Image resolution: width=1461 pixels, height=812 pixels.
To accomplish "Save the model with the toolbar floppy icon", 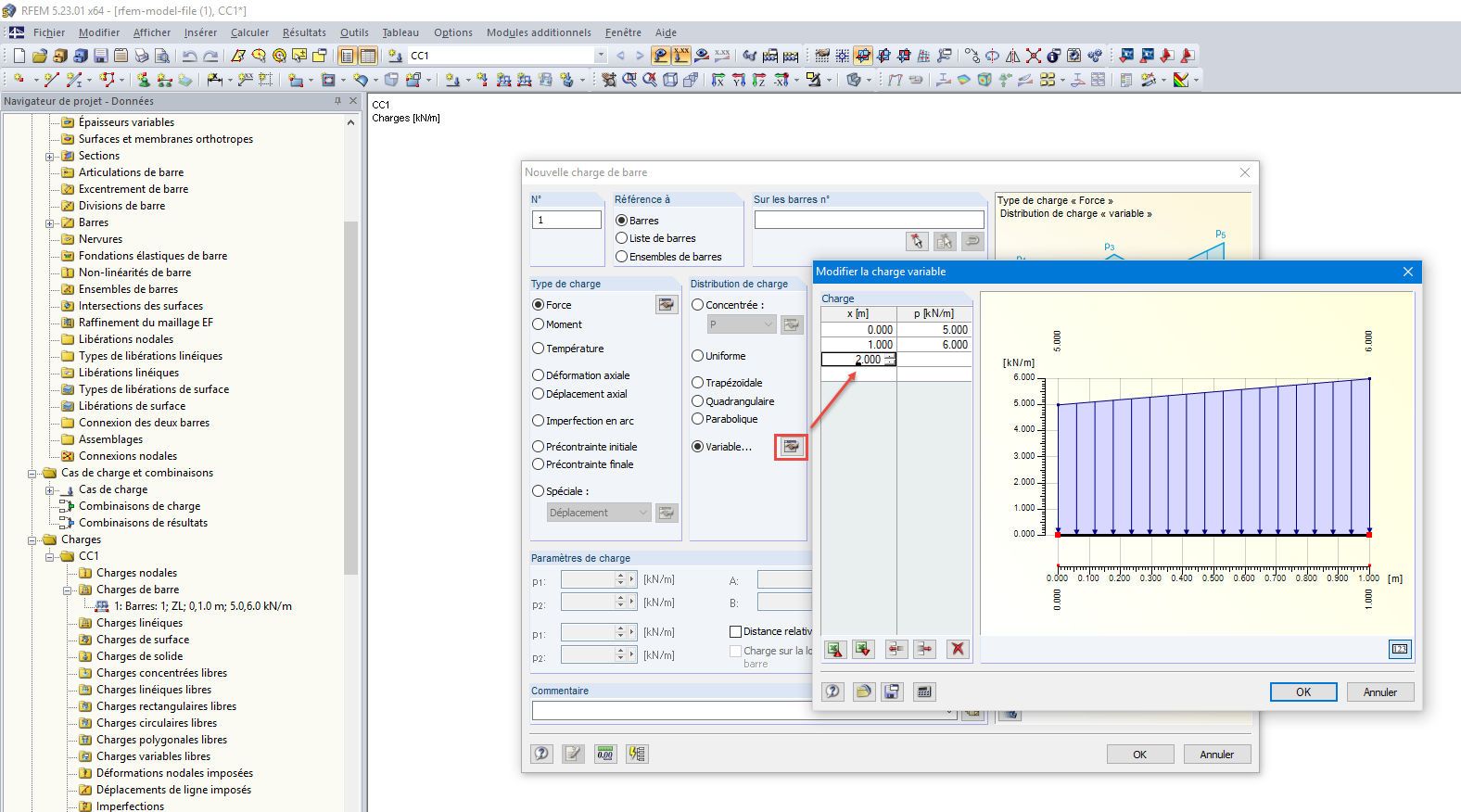I will coord(100,56).
